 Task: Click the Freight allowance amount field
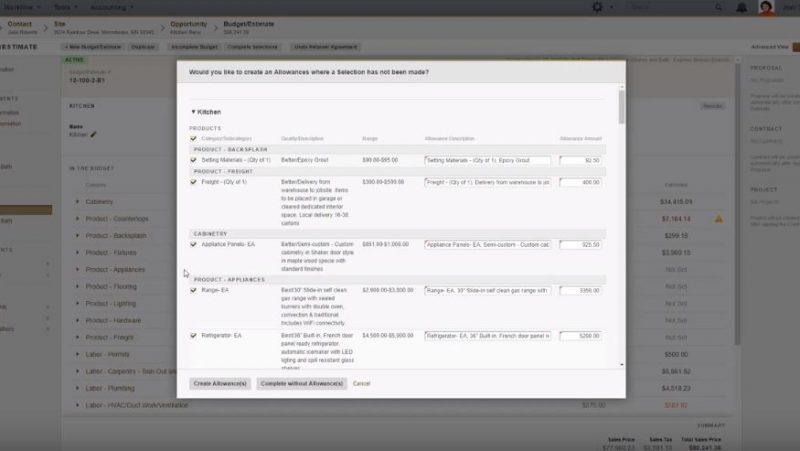point(580,183)
